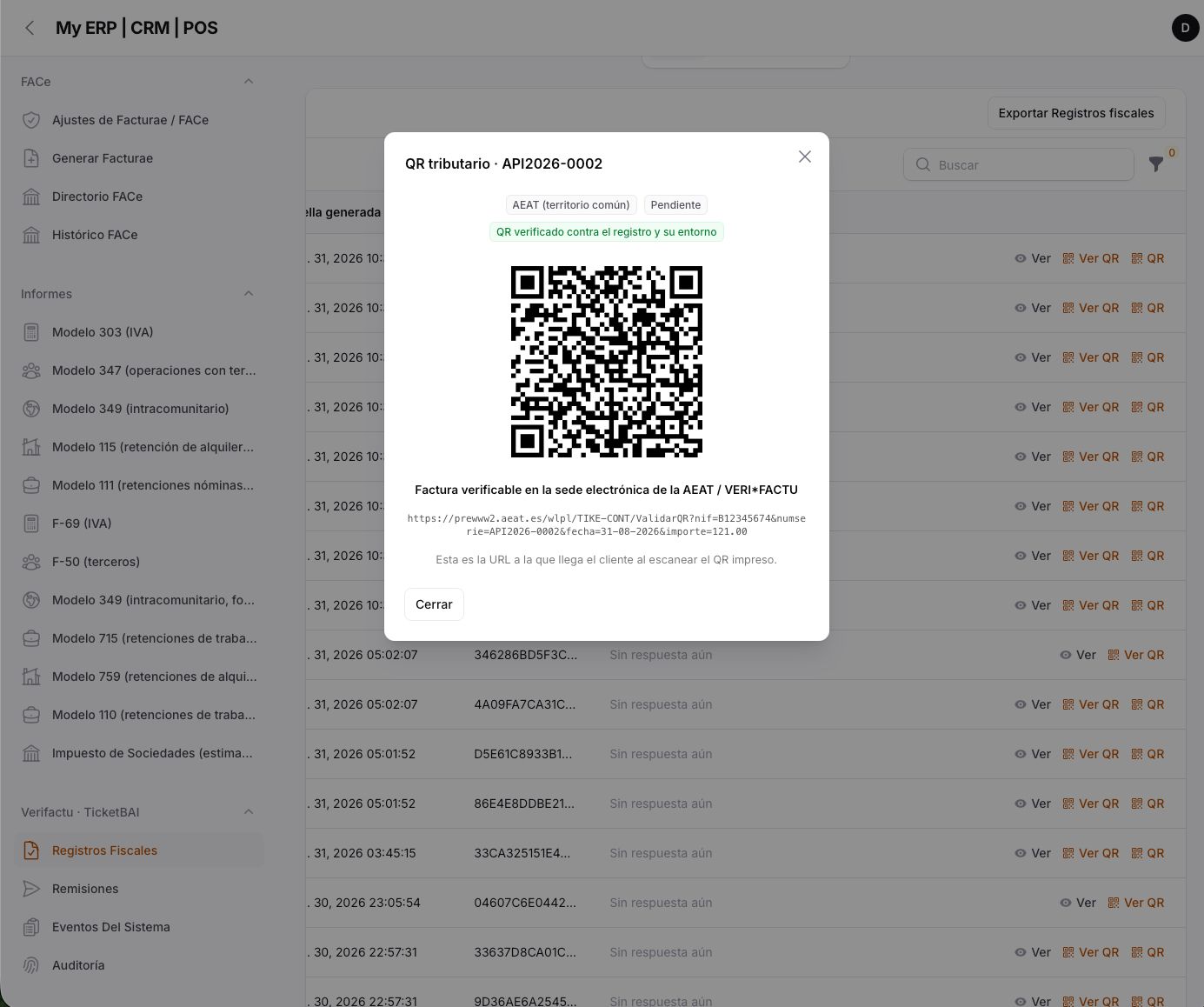Open Eventos Del Sistema menu item
This screenshot has width=1204, height=1007.
tap(139, 927)
